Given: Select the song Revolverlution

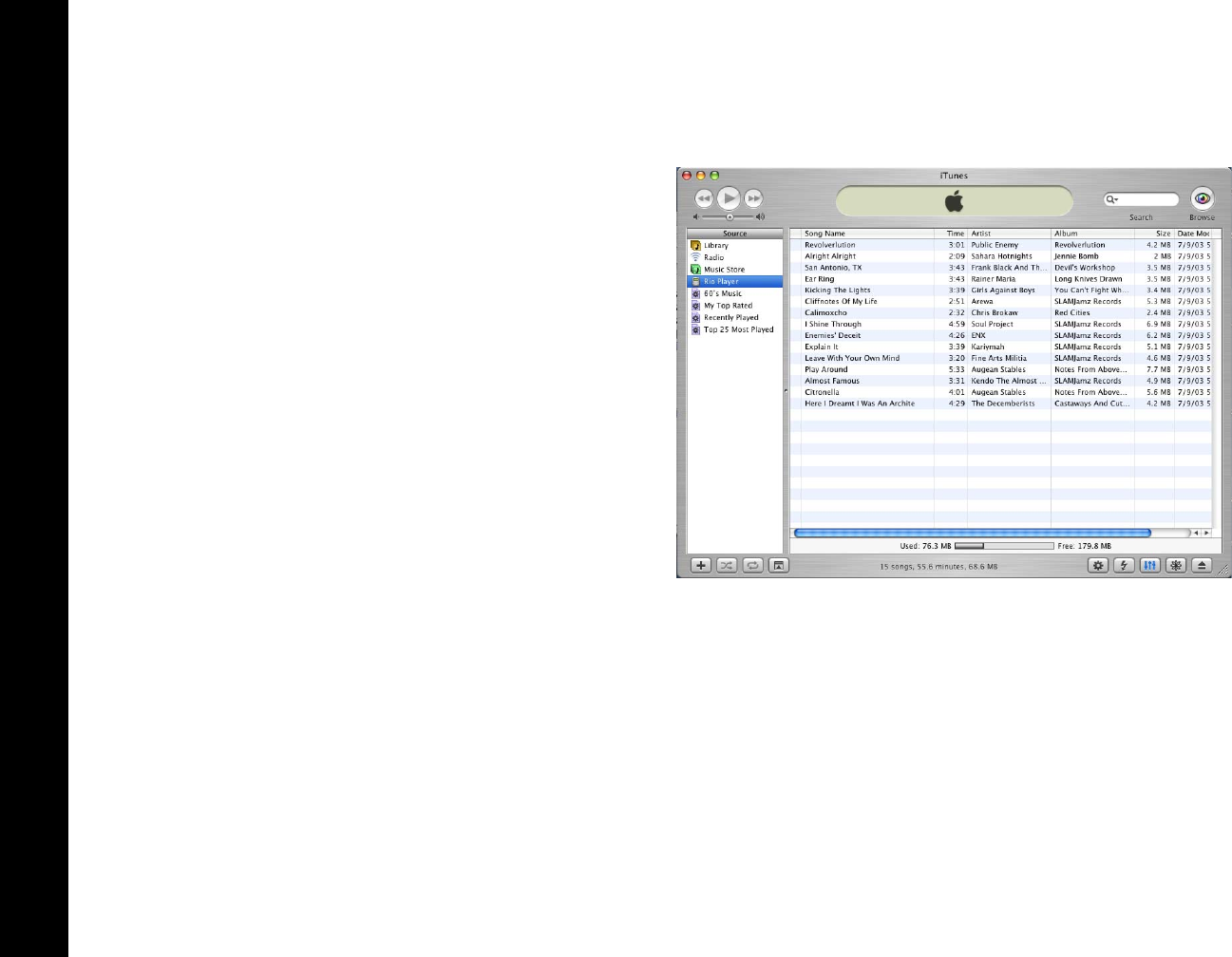Looking at the screenshot, I should tap(830, 245).
